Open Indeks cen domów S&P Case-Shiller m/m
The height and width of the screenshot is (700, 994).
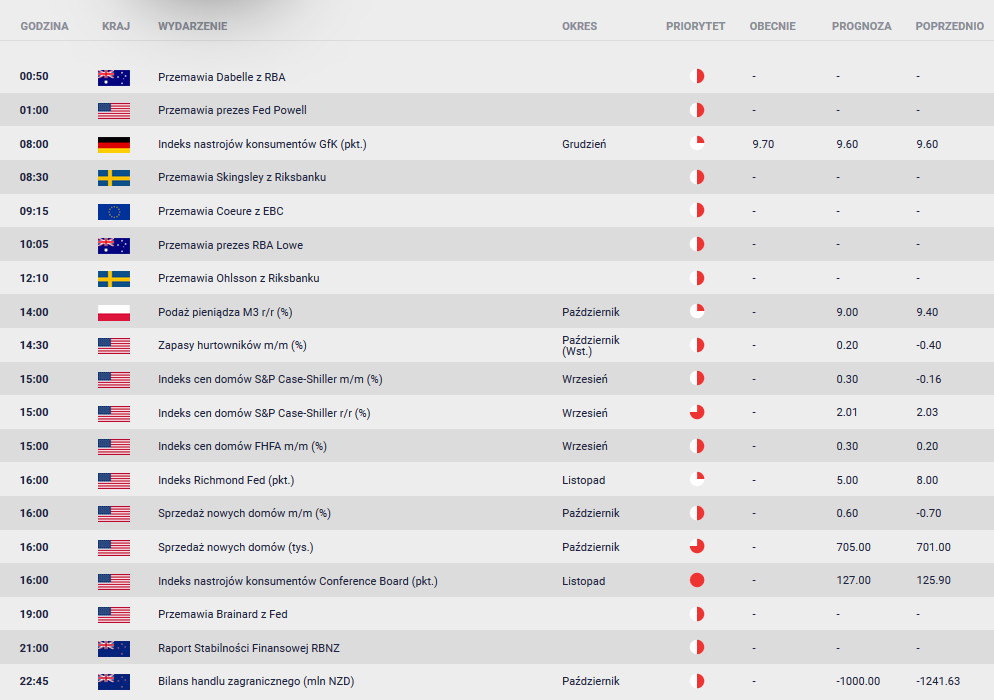(x=270, y=379)
